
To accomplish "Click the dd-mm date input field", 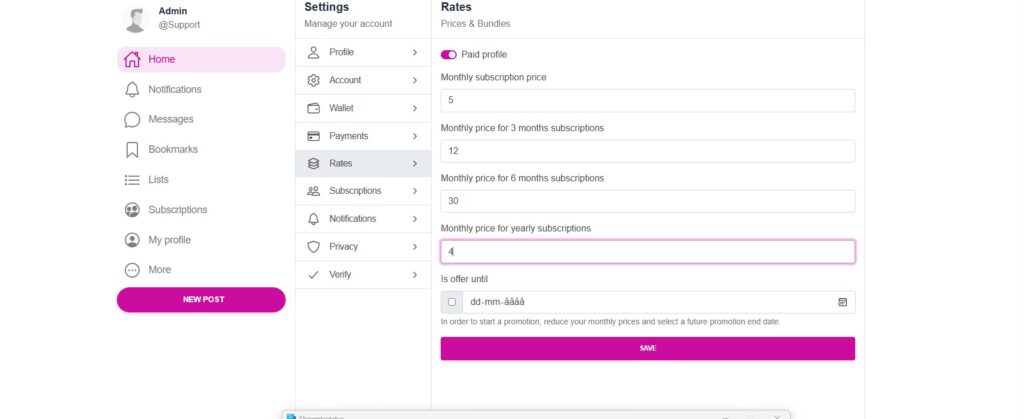I will tap(650, 302).
